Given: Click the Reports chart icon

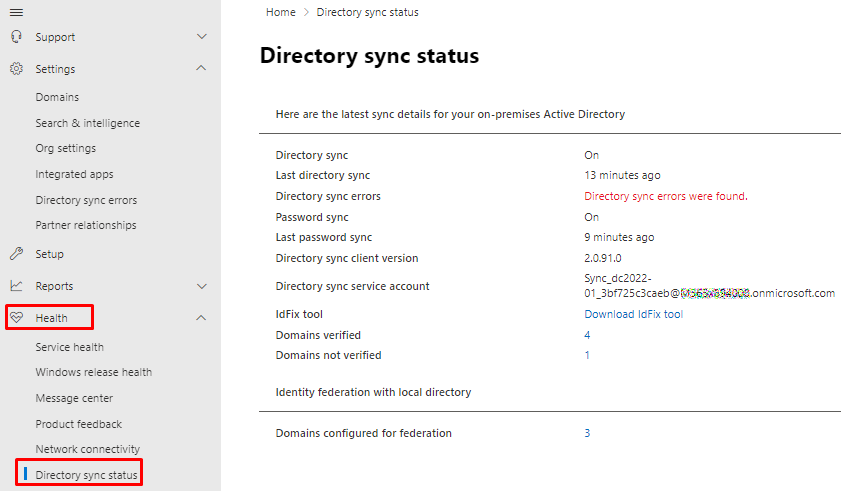Looking at the screenshot, I should pos(16,286).
